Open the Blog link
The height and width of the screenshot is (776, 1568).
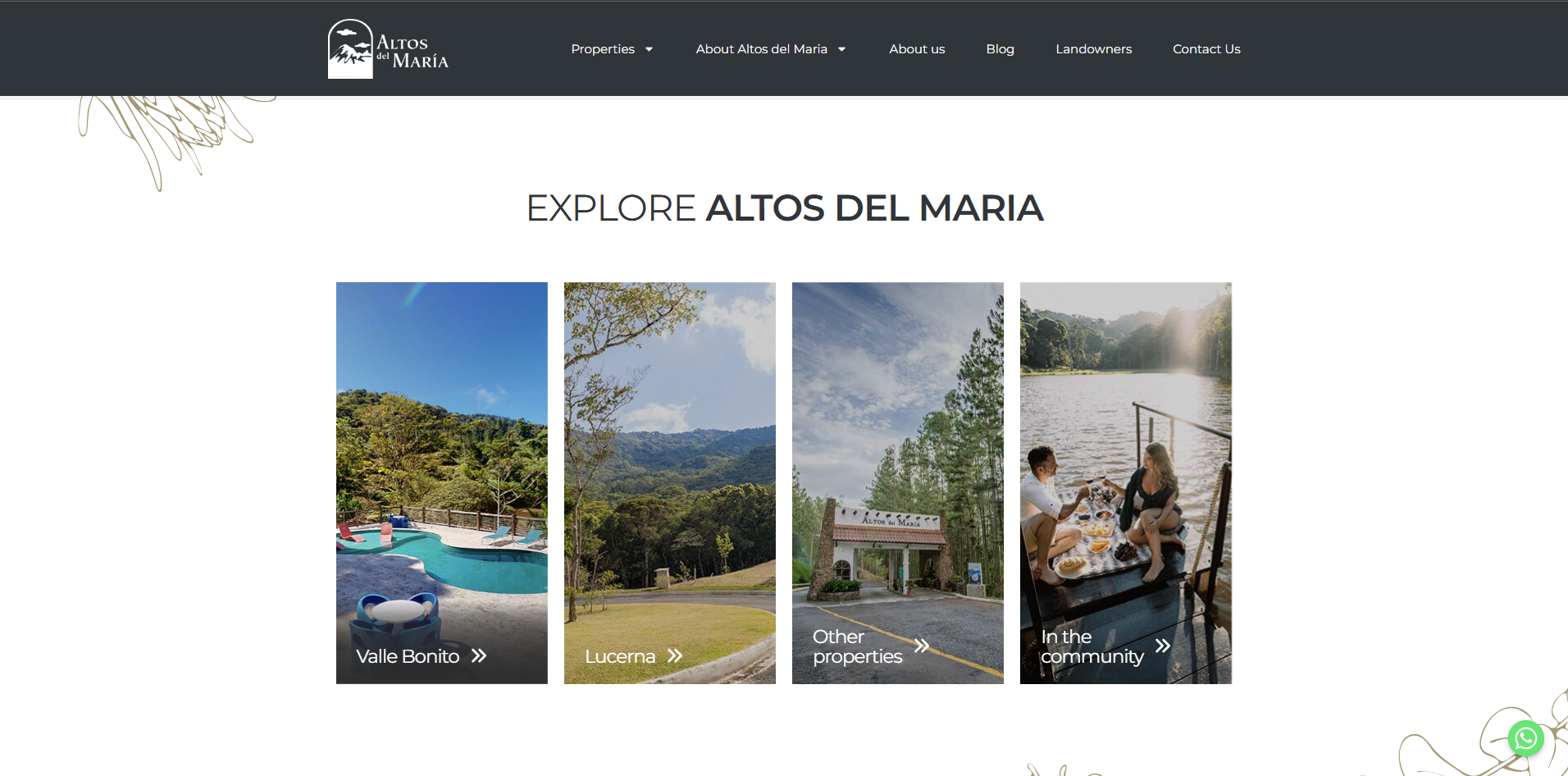[x=1000, y=49]
